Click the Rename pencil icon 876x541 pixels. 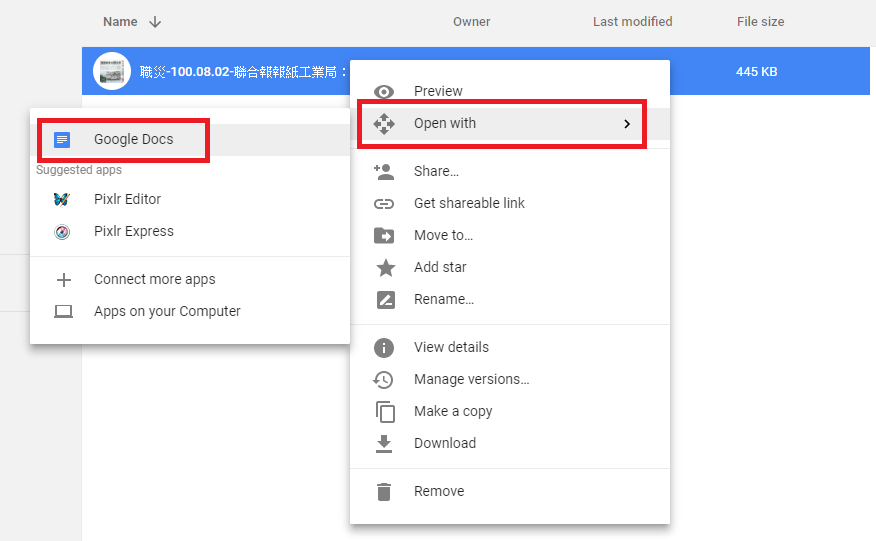385,300
